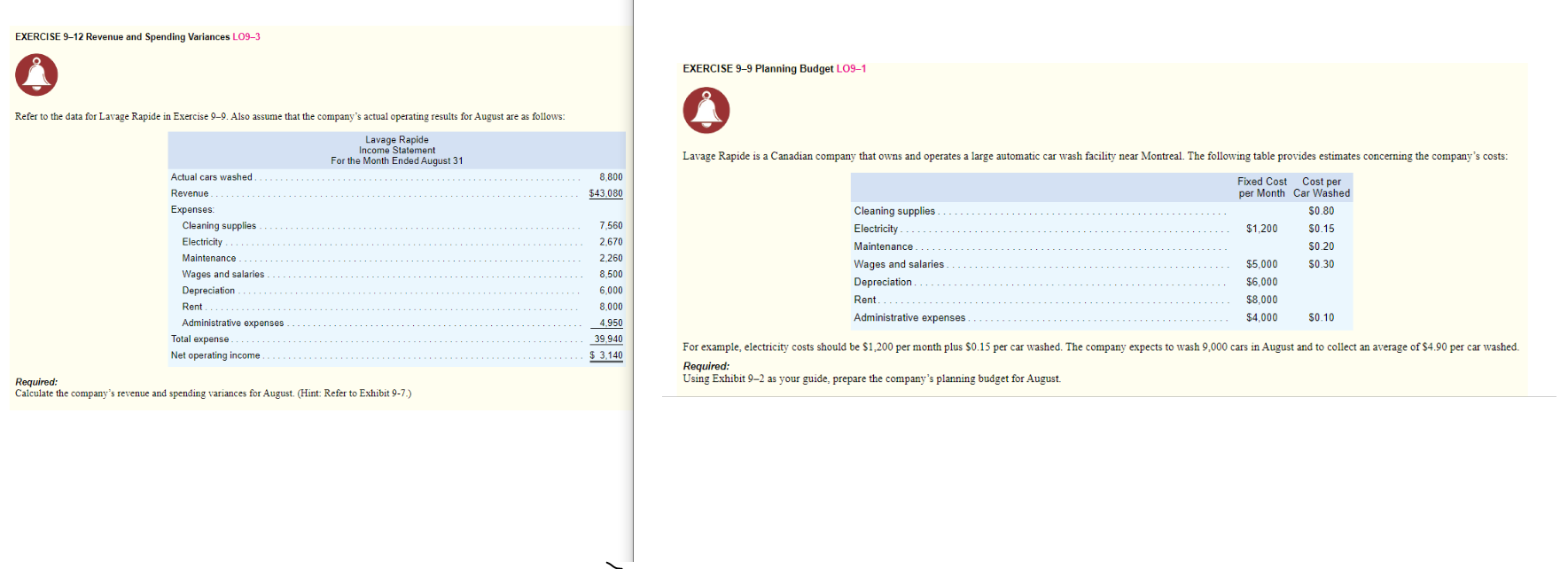Screen dimensions: 1568x569
Task: Click the 'Total expense' row label
Action: [199, 339]
